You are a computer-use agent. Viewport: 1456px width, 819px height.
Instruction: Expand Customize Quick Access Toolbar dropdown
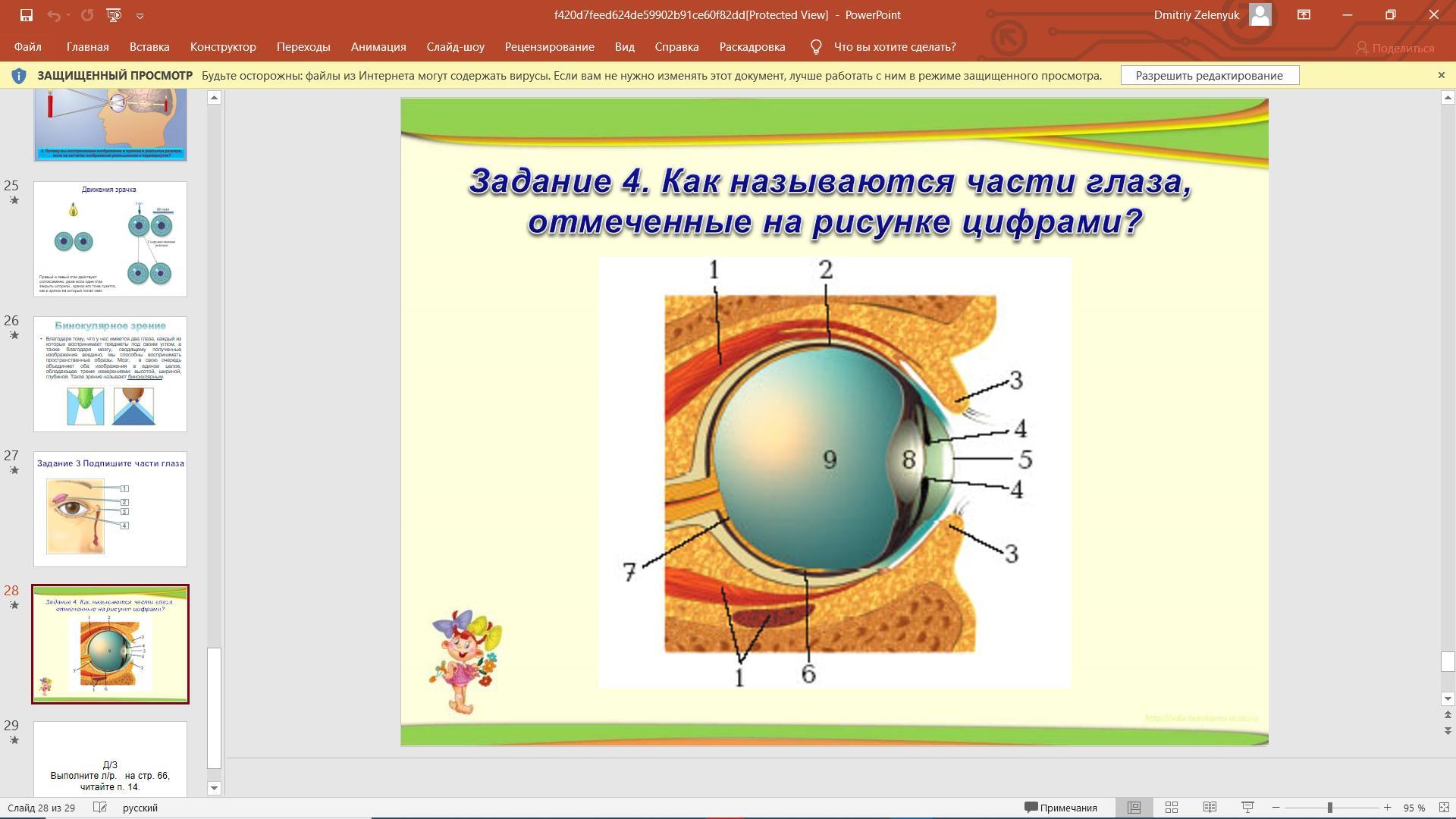point(140,15)
